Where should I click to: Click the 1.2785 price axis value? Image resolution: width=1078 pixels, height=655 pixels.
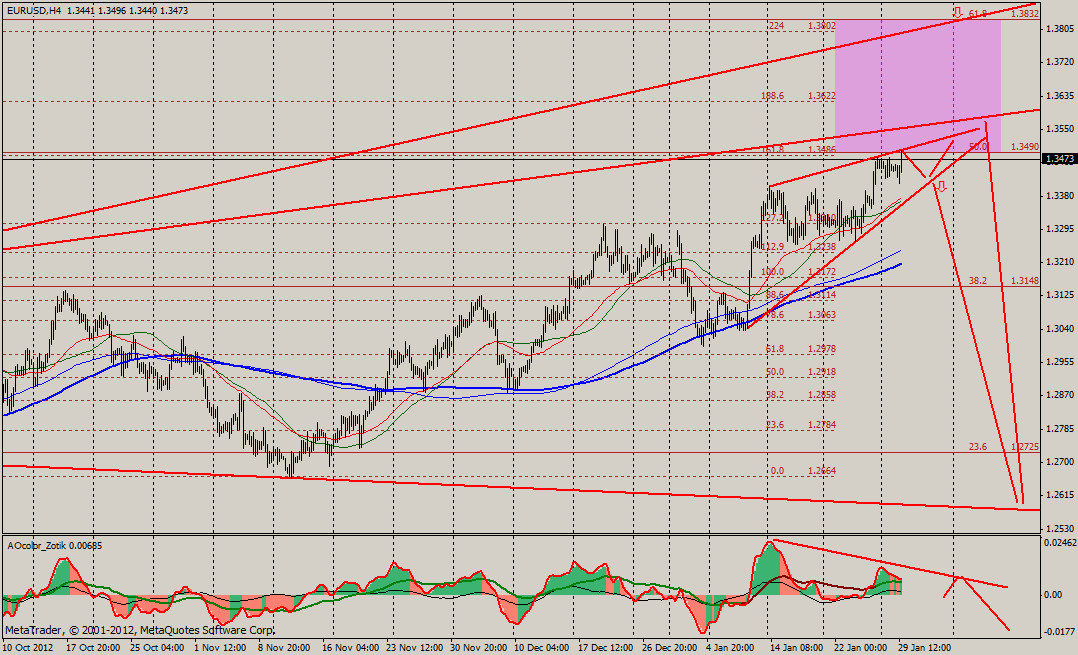(x=1059, y=429)
